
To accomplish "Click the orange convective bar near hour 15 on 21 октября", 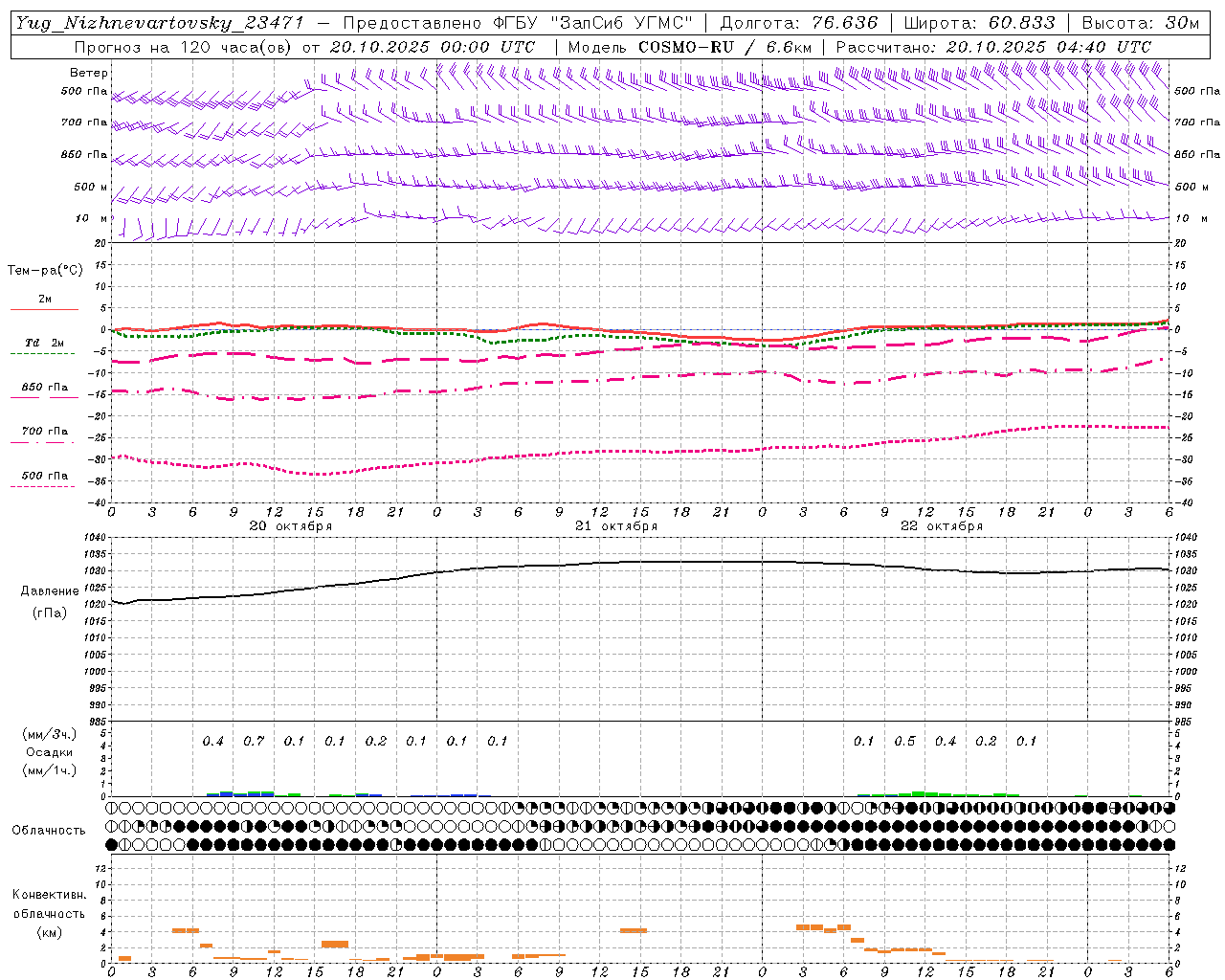I will click(634, 930).
